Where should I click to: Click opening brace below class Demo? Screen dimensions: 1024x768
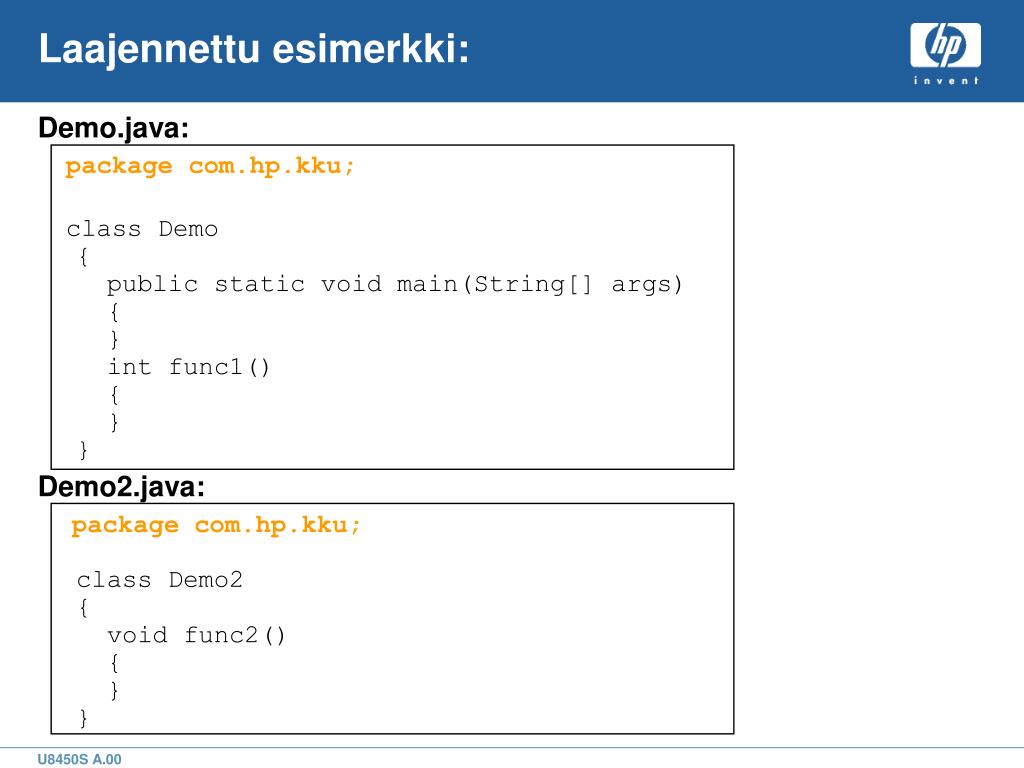click(83, 257)
